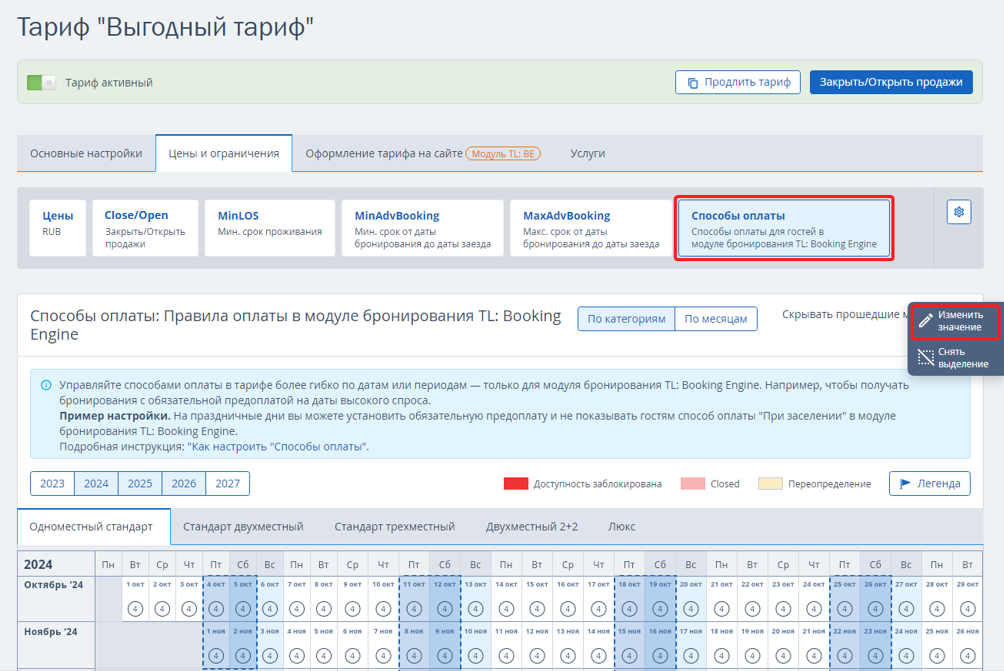The image size is (1004, 671).
Task: Click the Снять выделение dashed-square icon
Action: click(x=926, y=358)
